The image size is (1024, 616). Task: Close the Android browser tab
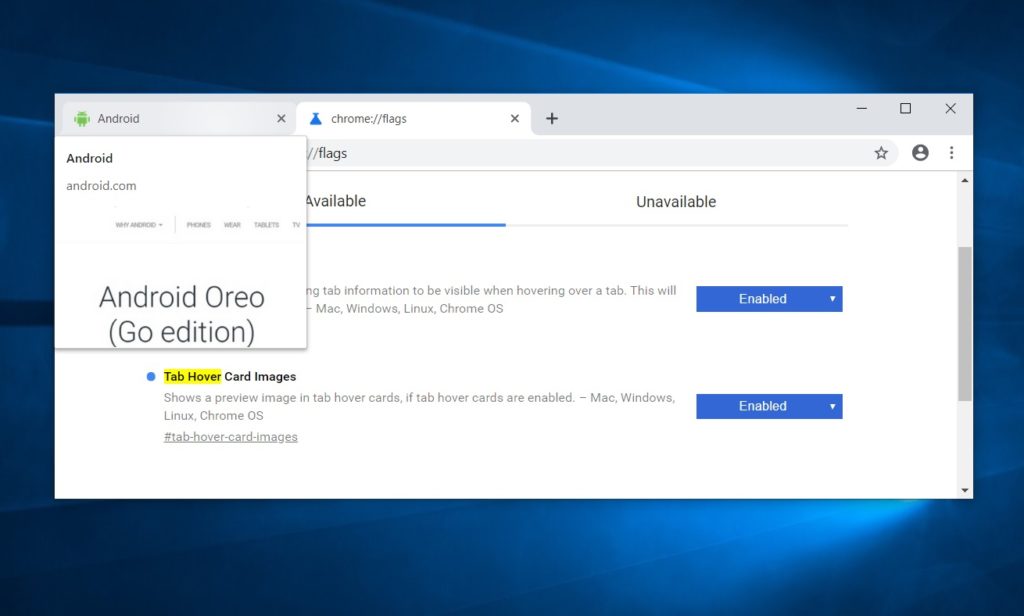pos(281,118)
